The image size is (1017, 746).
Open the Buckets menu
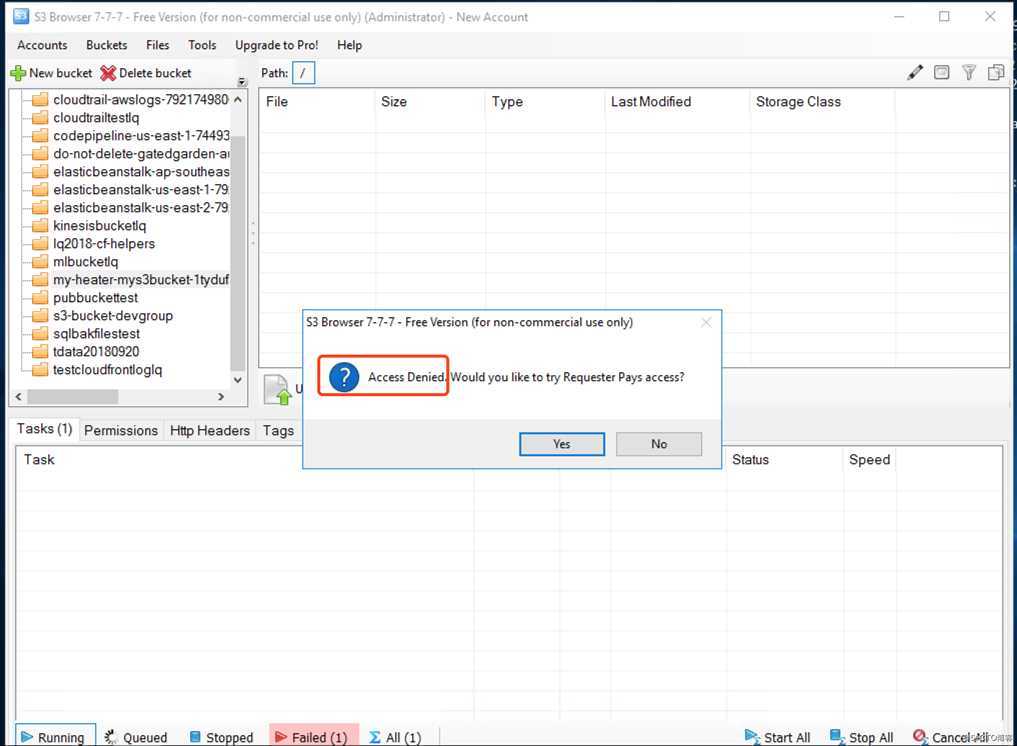[106, 45]
